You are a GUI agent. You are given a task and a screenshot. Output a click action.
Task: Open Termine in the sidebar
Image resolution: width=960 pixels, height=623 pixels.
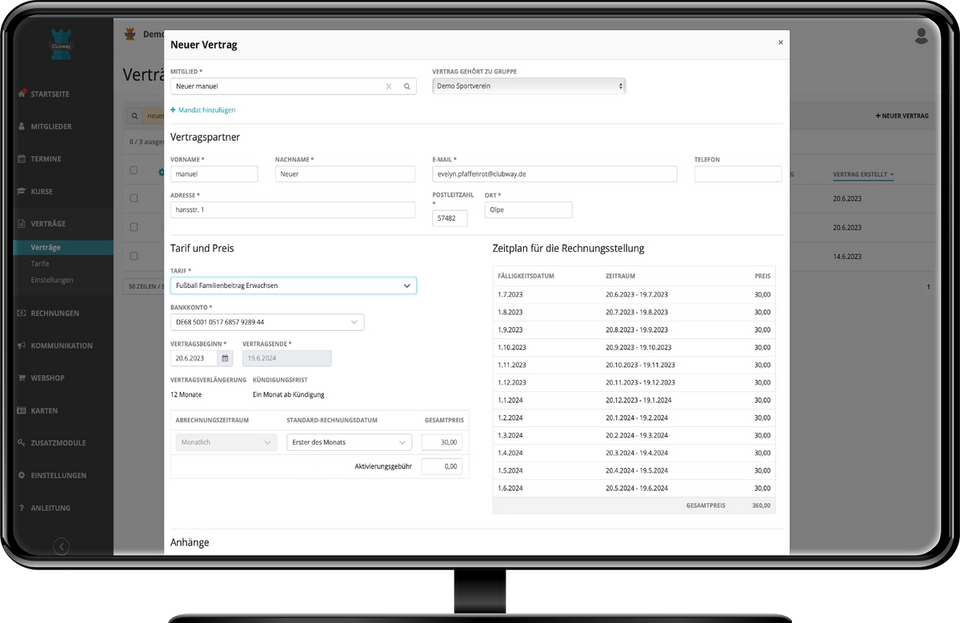pos(46,159)
